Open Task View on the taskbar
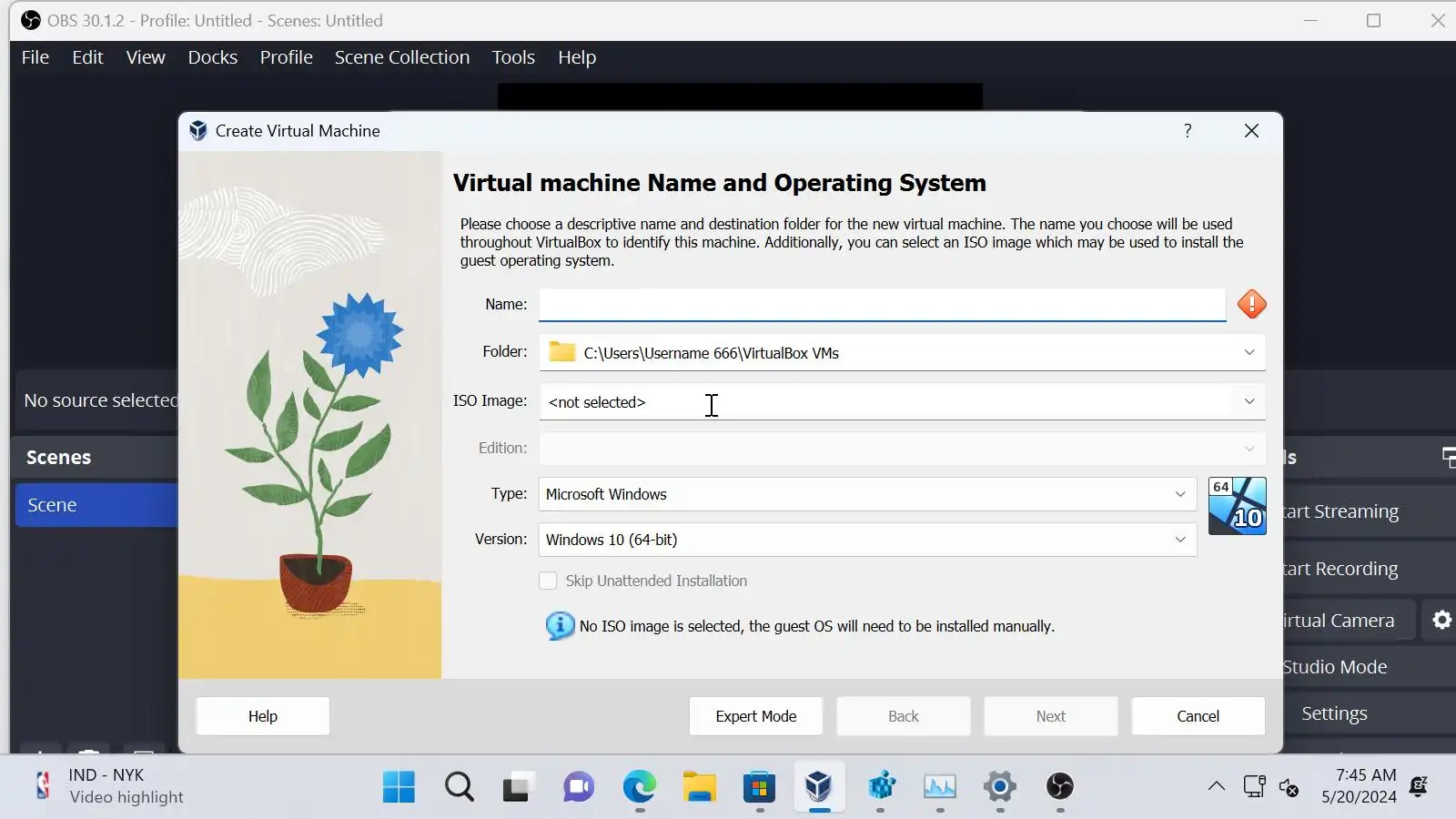The image size is (1456, 819). (518, 786)
